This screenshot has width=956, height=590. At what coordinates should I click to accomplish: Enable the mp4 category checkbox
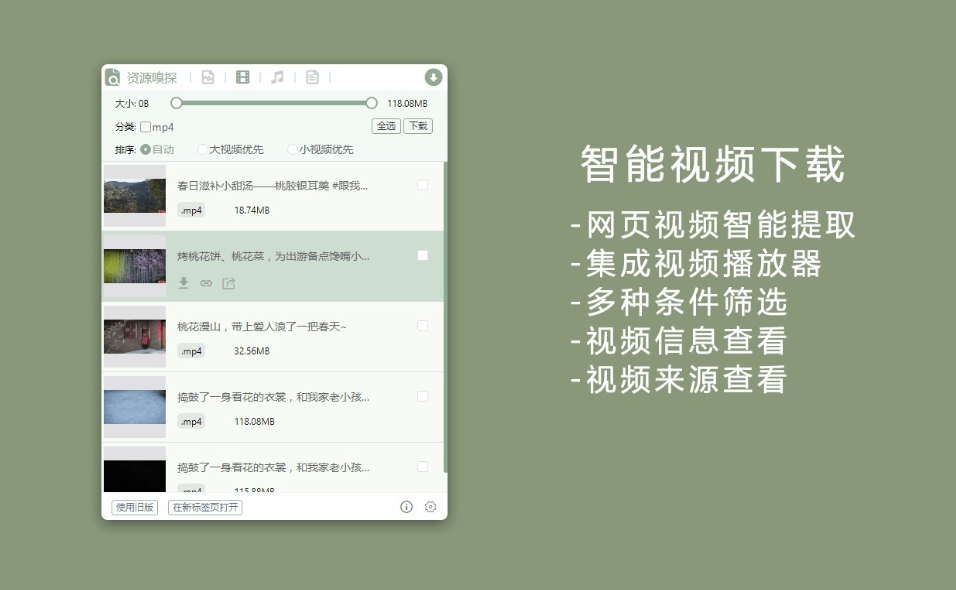[146, 126]
